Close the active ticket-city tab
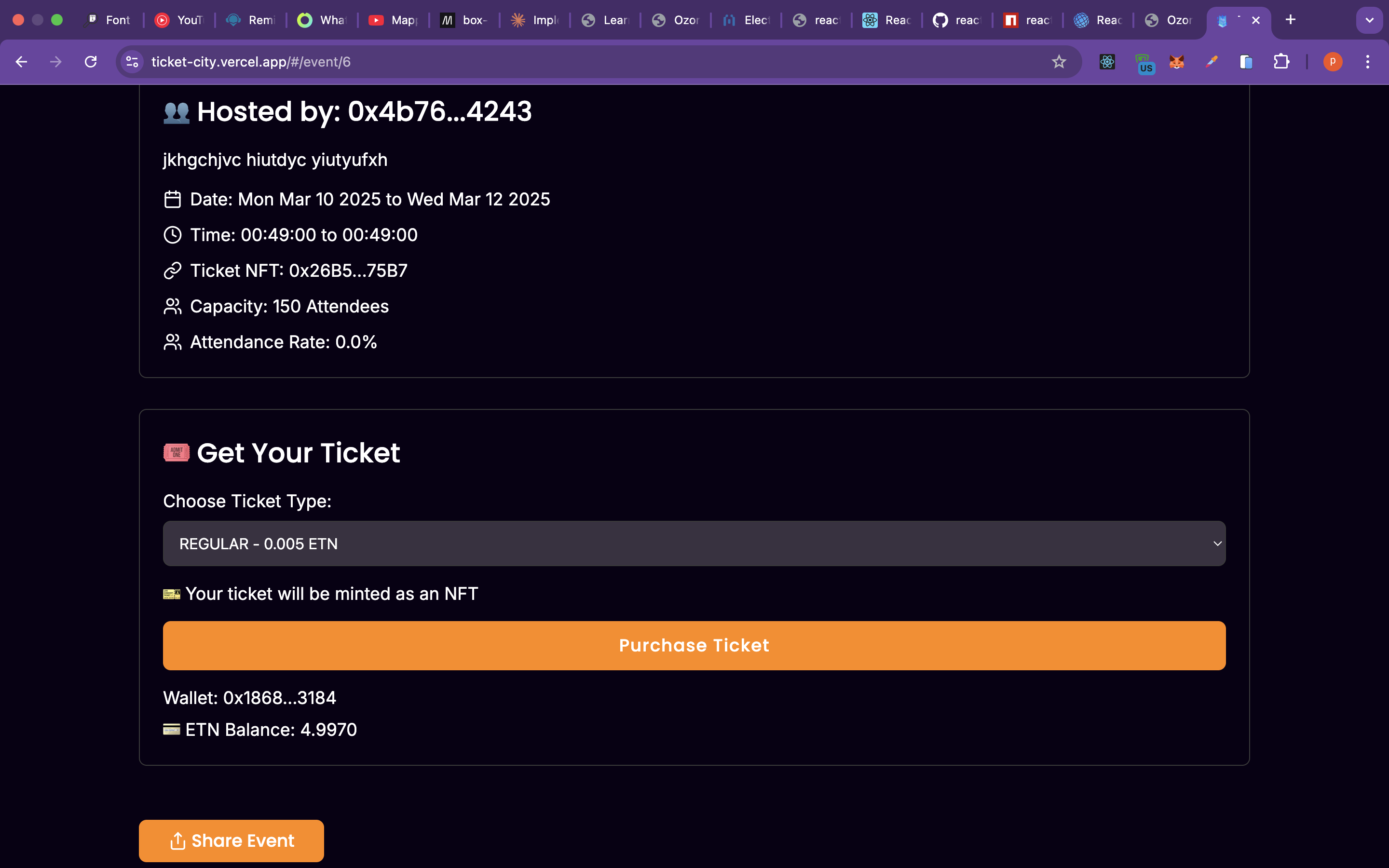 1256,20
